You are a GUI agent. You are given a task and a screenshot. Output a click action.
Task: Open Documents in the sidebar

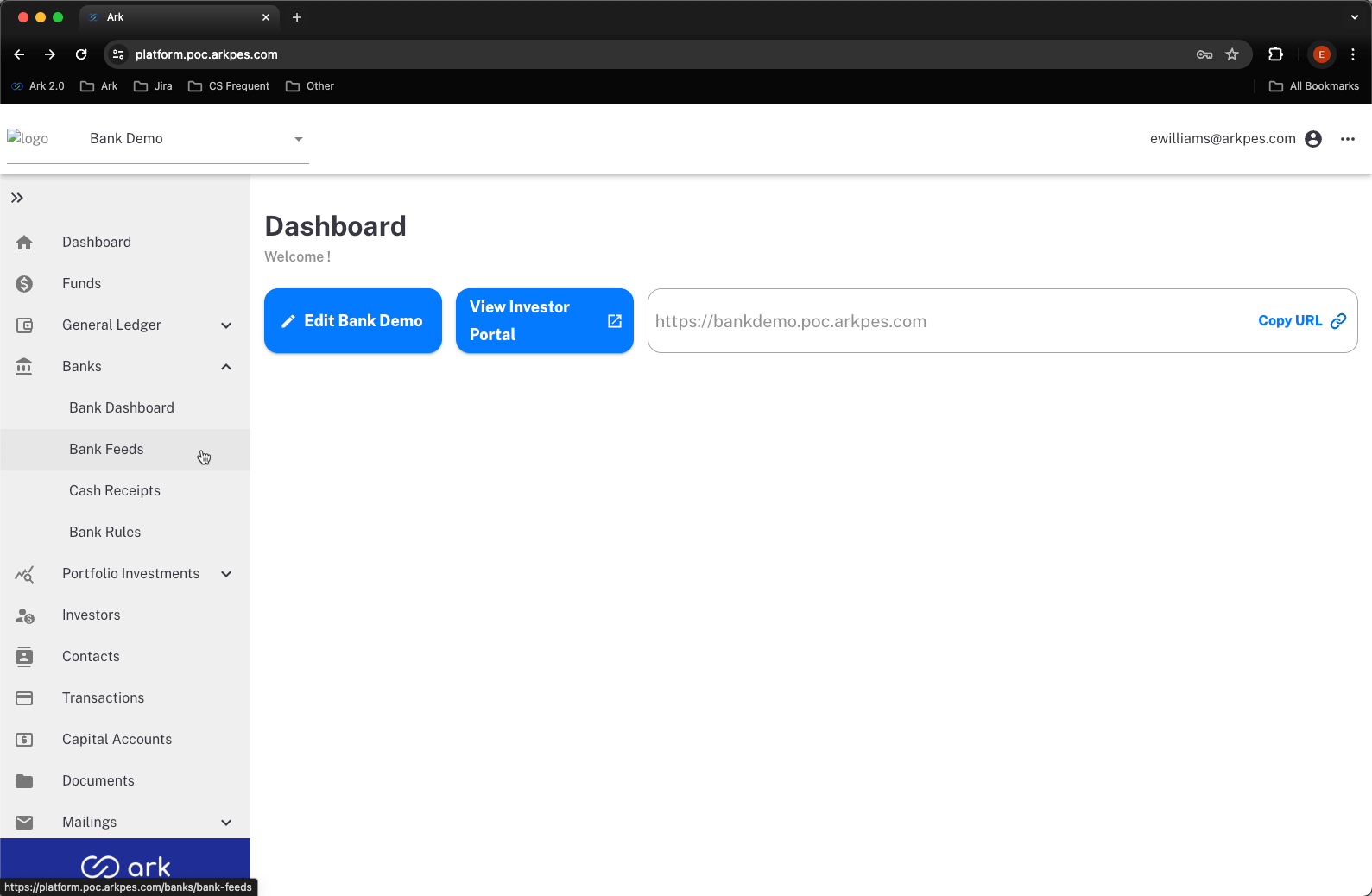click(125, 781)
